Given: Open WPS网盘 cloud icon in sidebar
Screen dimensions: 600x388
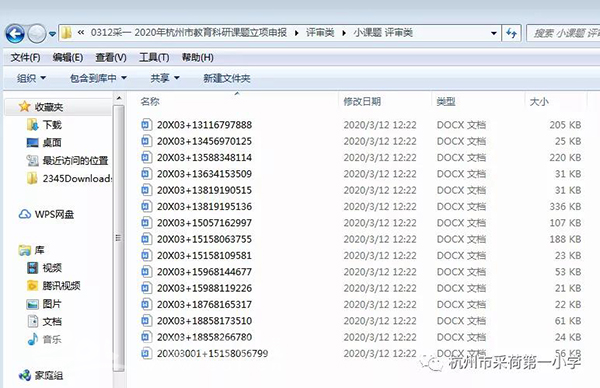Looking at the screenshot, I should tap(25, 214).
